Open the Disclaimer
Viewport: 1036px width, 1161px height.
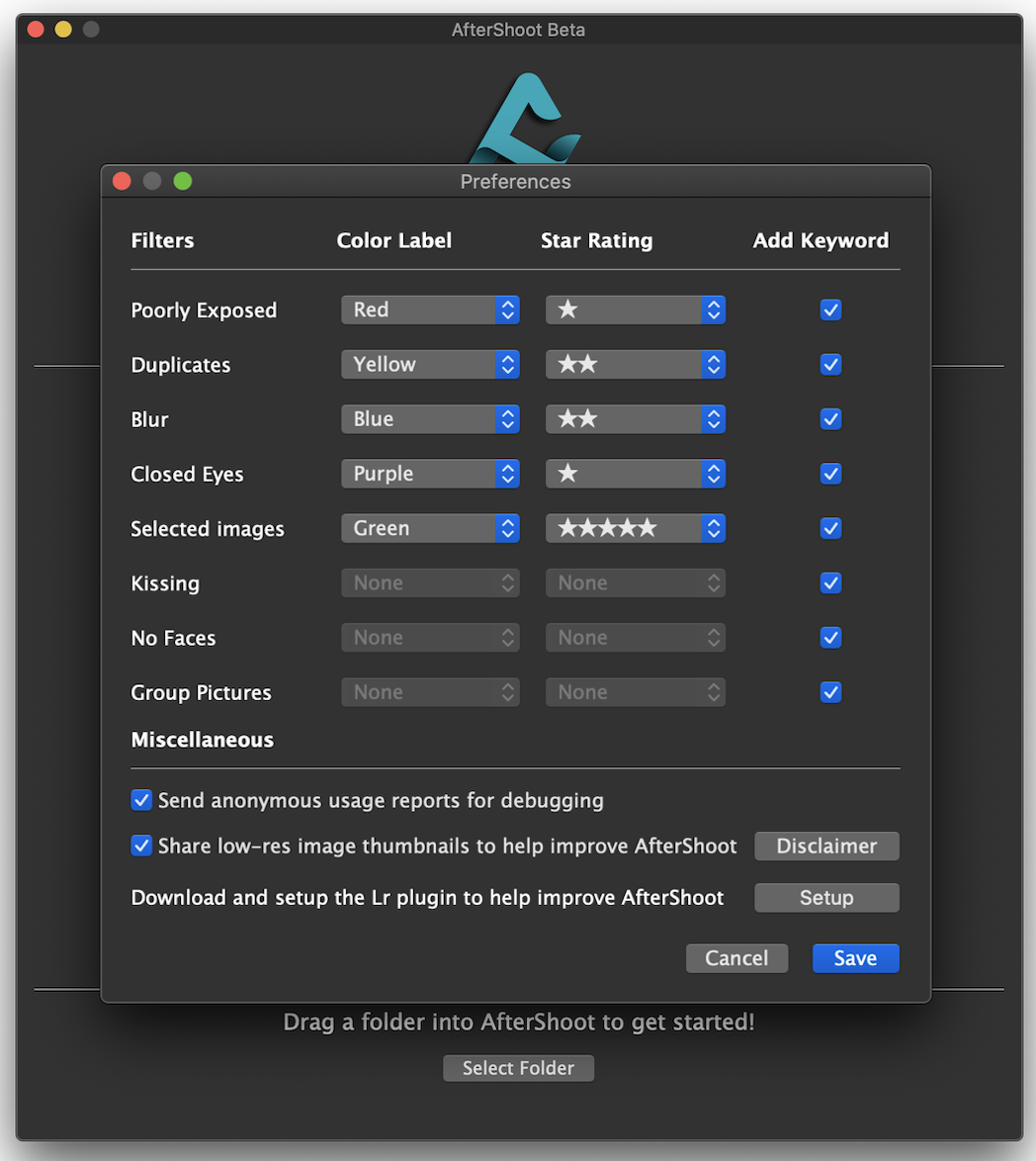[x=826, y=847]
